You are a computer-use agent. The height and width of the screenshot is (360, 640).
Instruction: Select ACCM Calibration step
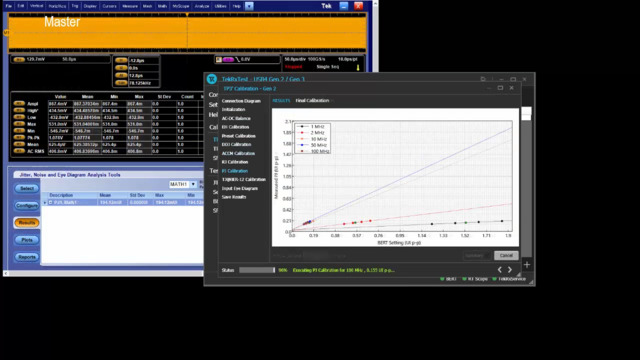pos(238,153)
